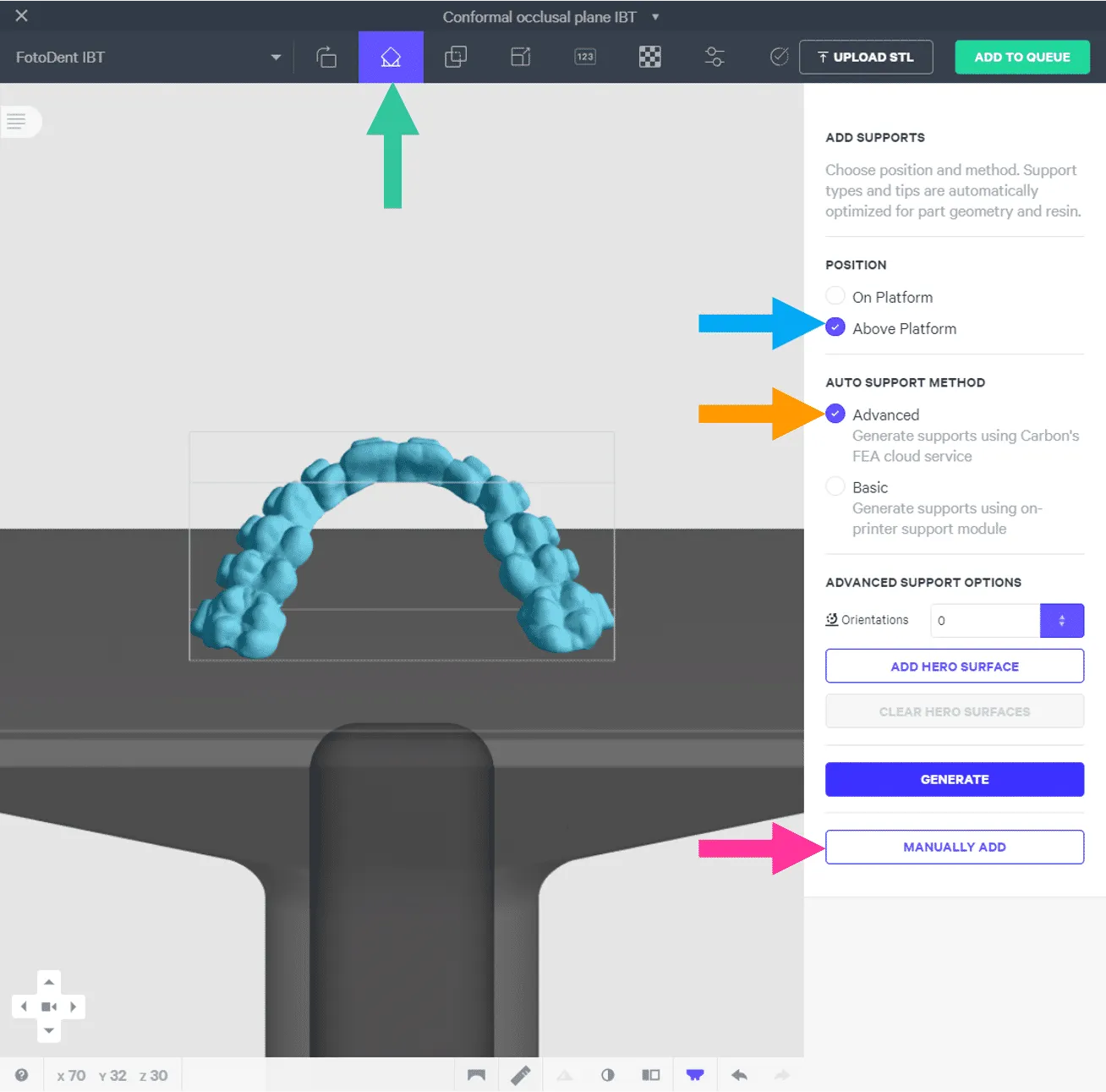Open the sliders settings tool
This screenshot has width=1106, height=1092.
(715, 57)
